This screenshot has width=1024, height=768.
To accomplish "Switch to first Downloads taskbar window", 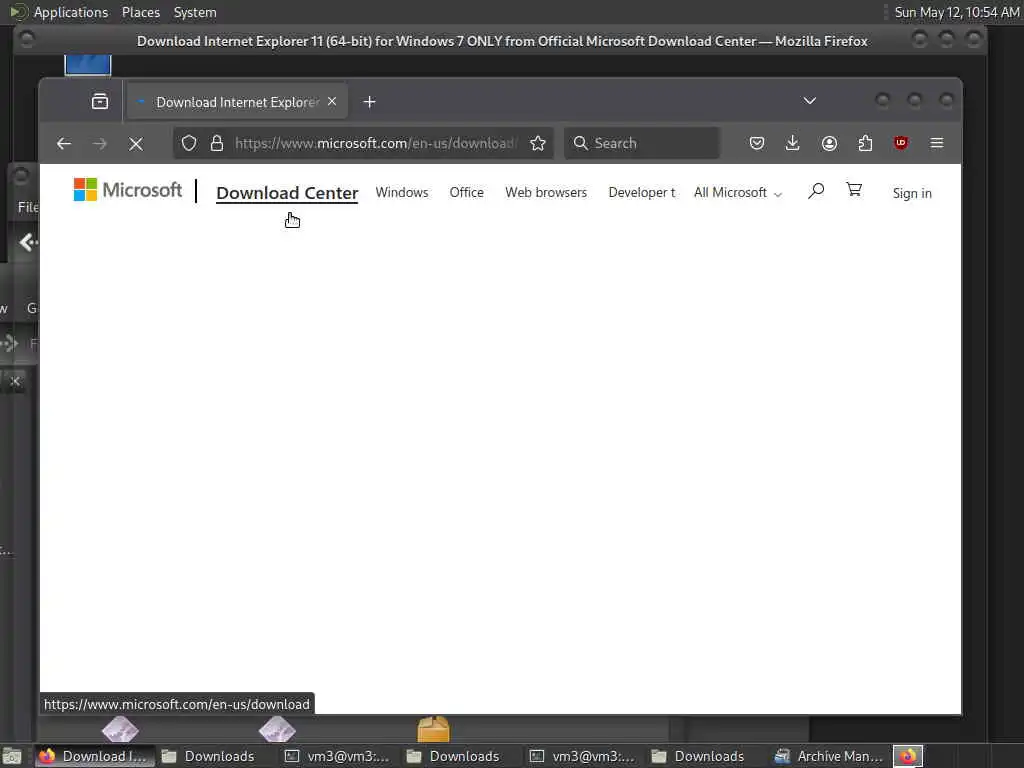I will (x=210, y=756).
